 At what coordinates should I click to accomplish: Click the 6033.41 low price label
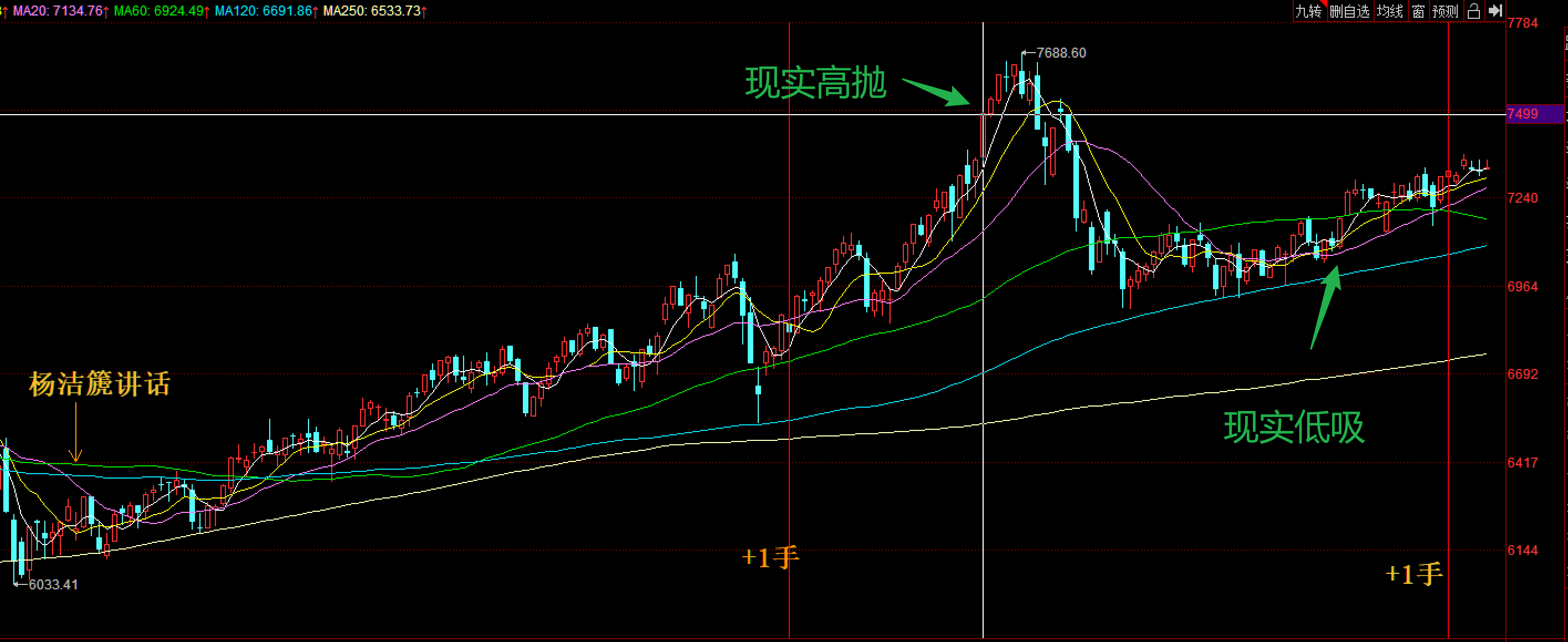click(x=53, y=584)
